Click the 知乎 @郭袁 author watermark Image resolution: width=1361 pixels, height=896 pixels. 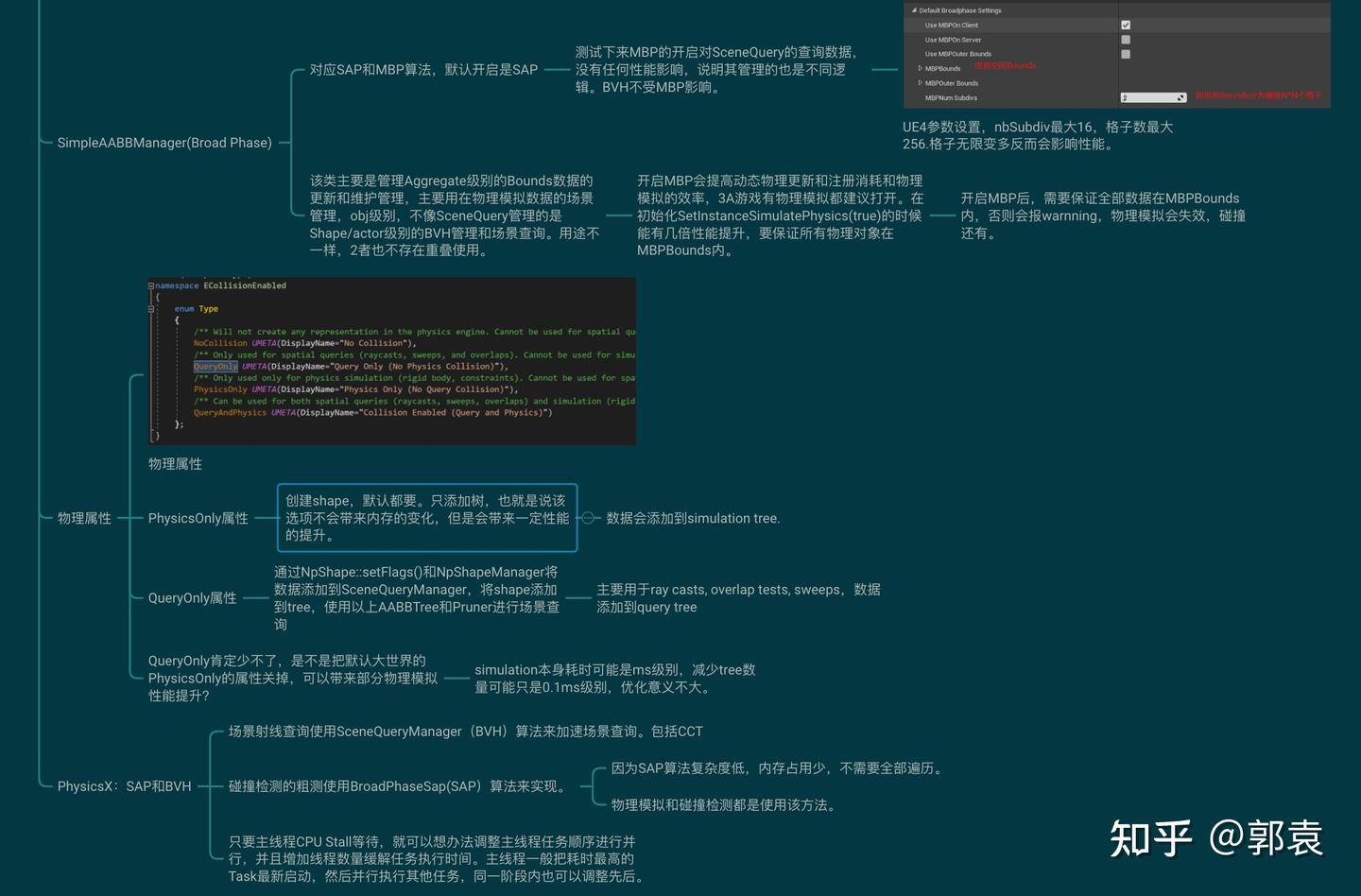coord(1215,837)
